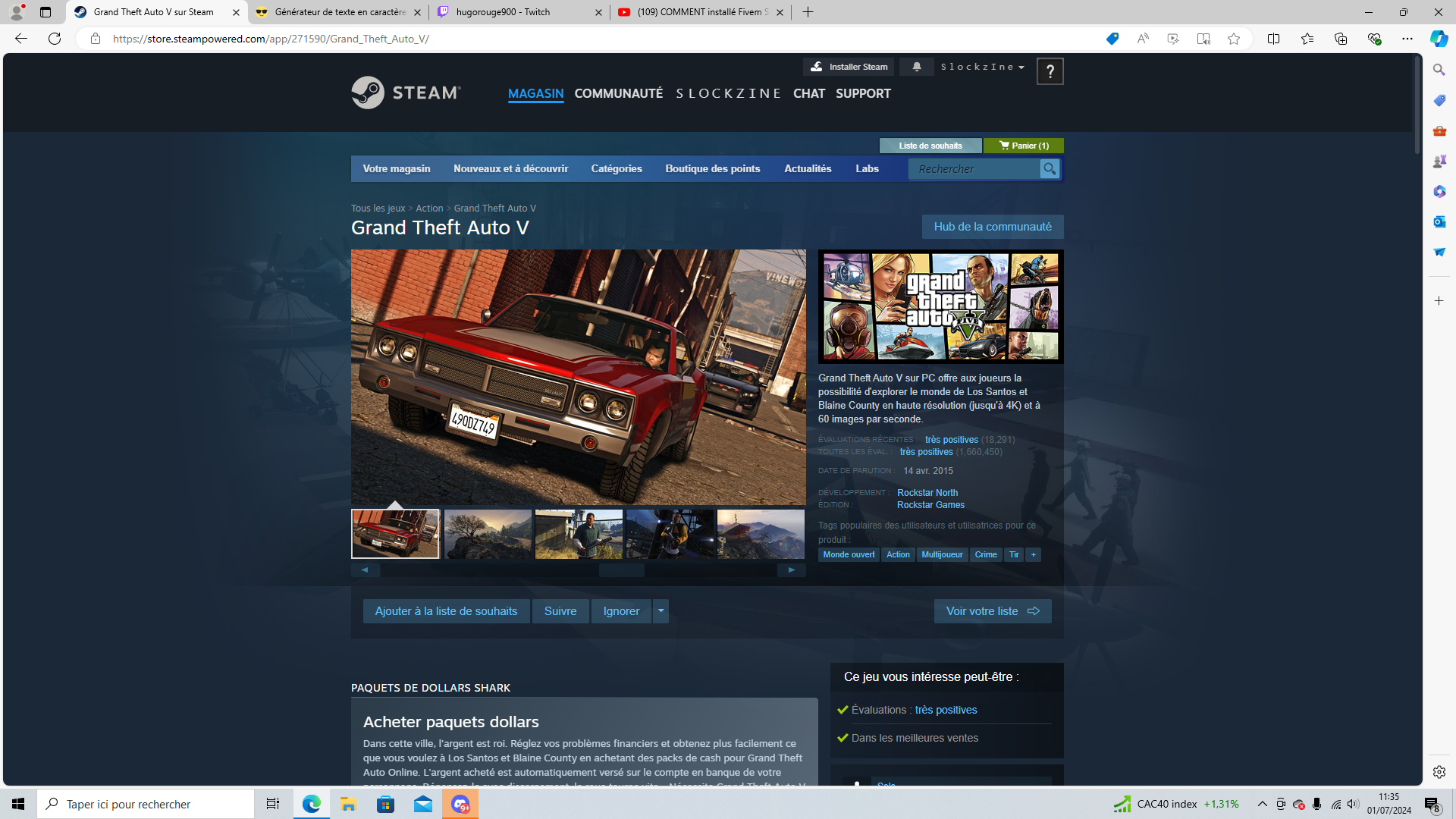The height and width of the screenshot is (819, 1456).
Task: Open File Explorer from the taskbar
Action: tap(348, 804)
